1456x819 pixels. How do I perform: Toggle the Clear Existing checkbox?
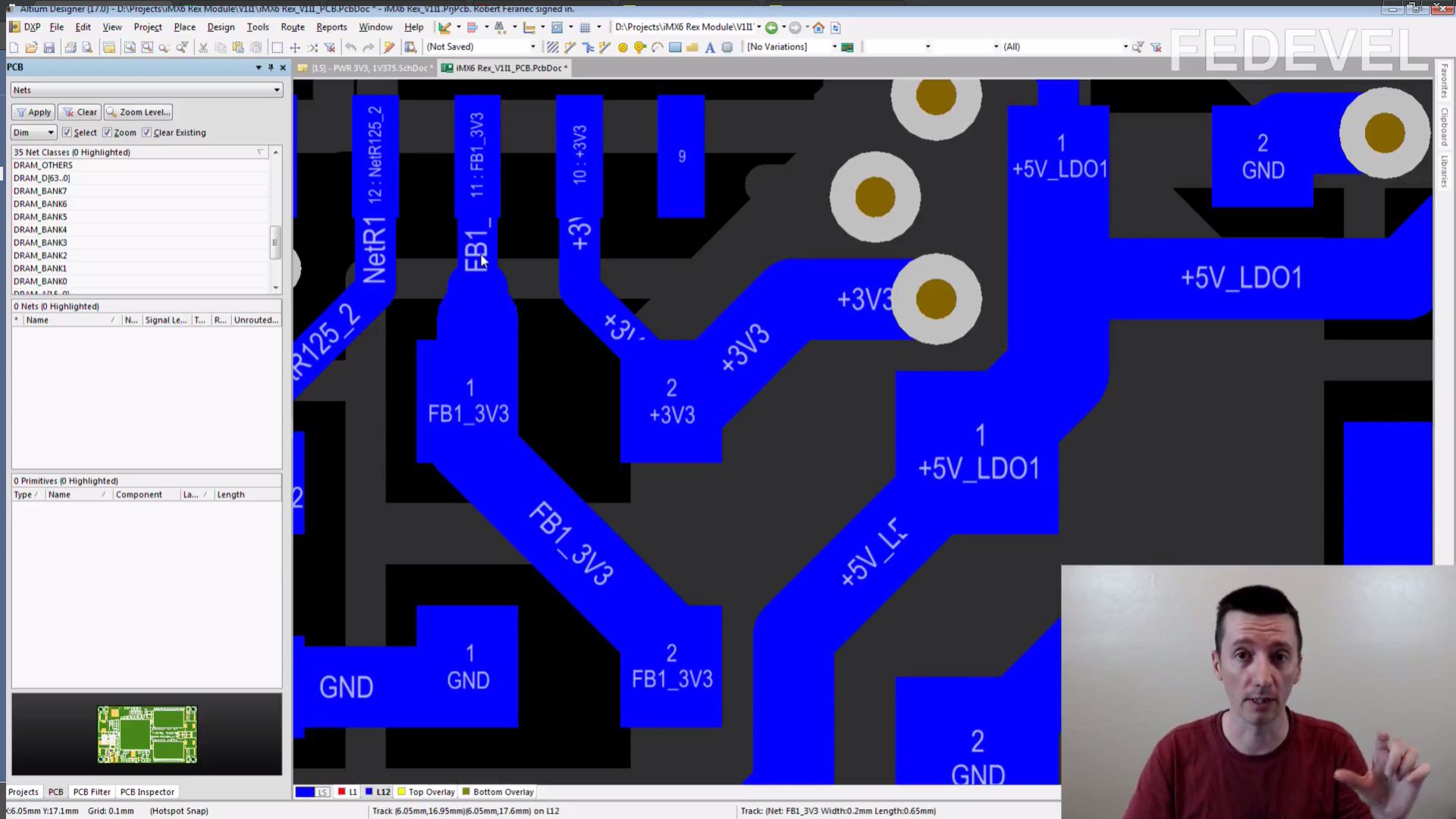147,133
